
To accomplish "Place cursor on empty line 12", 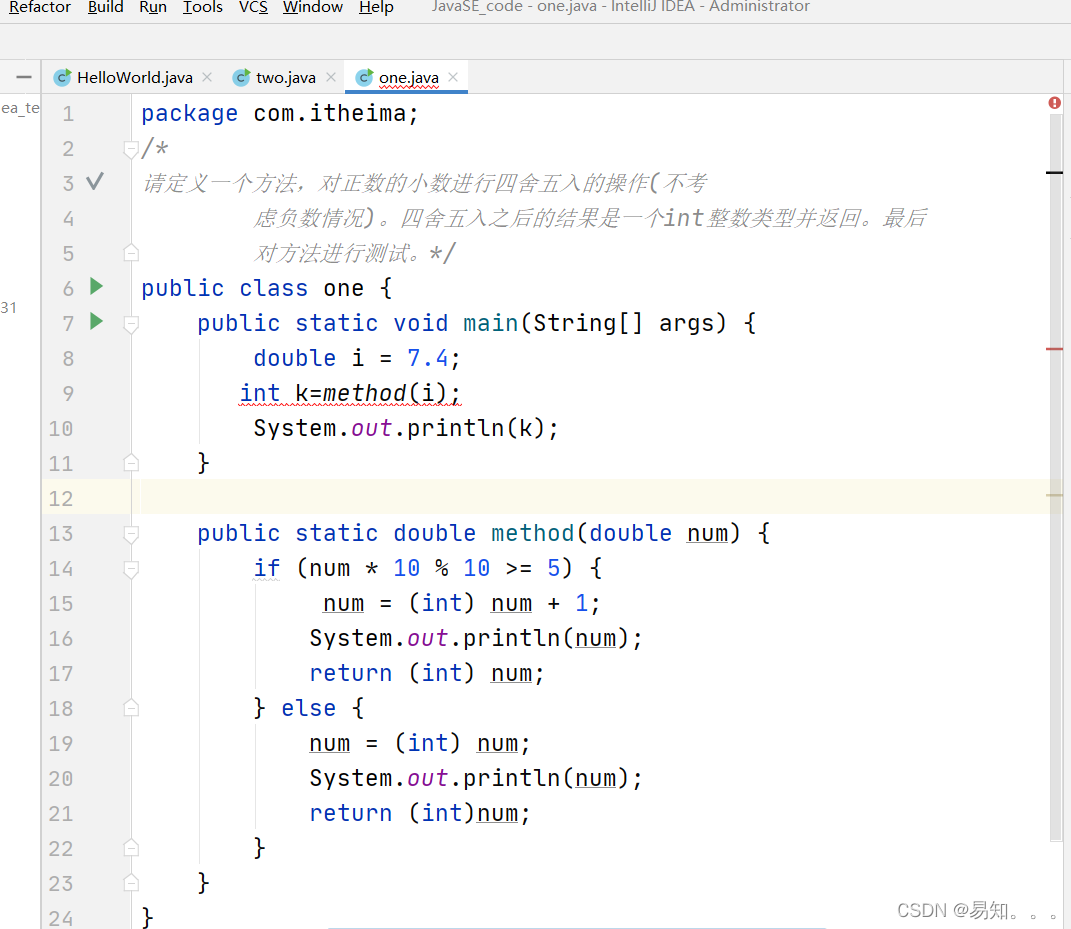I will [594, 498].
